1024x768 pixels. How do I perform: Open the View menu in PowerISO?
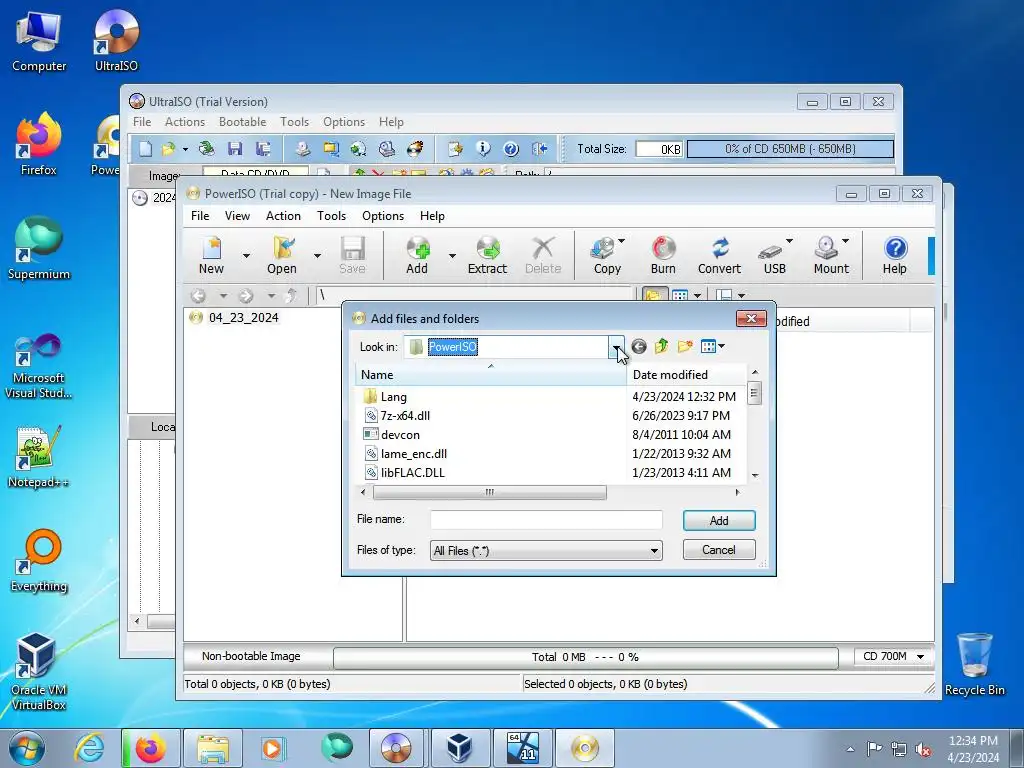tap(237, 216)
